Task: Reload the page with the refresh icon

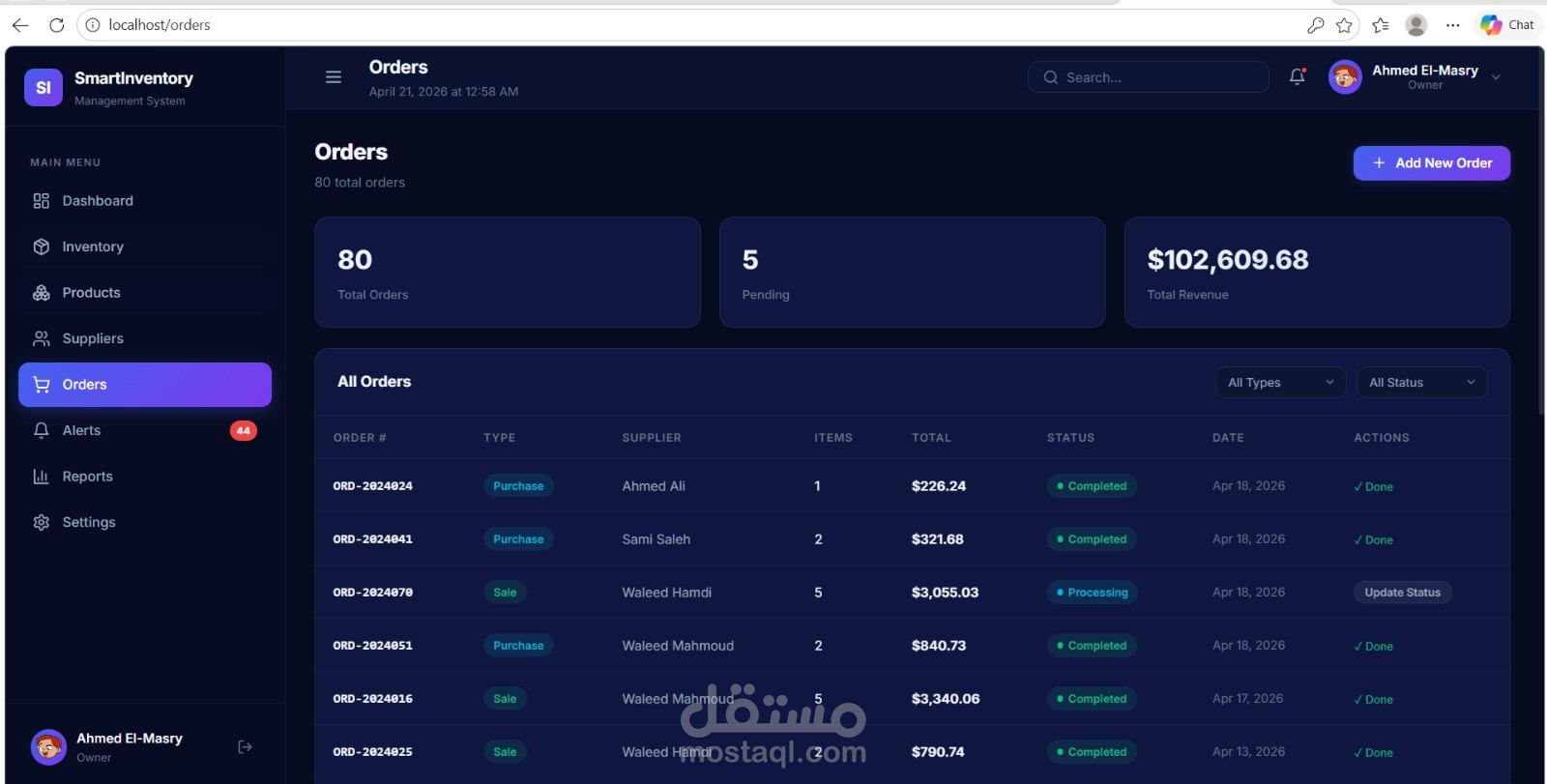Action: [56, 25]
